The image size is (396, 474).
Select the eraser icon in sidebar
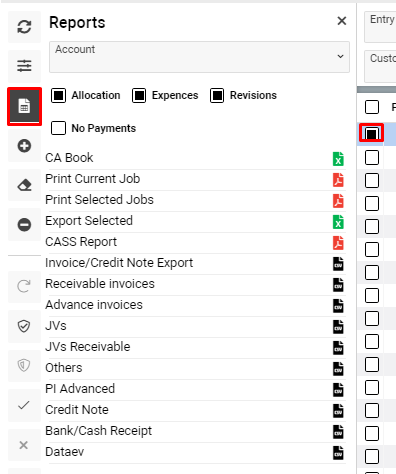[x=24, y=185]
